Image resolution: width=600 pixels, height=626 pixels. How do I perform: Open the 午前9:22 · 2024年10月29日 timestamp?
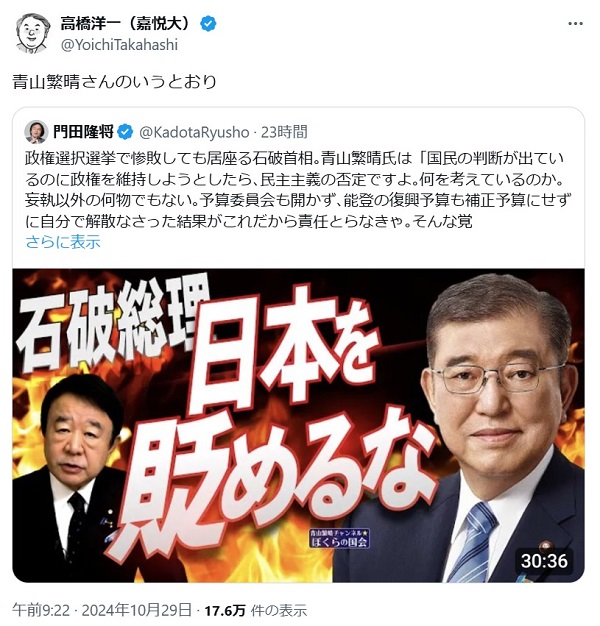(x=102, y=610)
